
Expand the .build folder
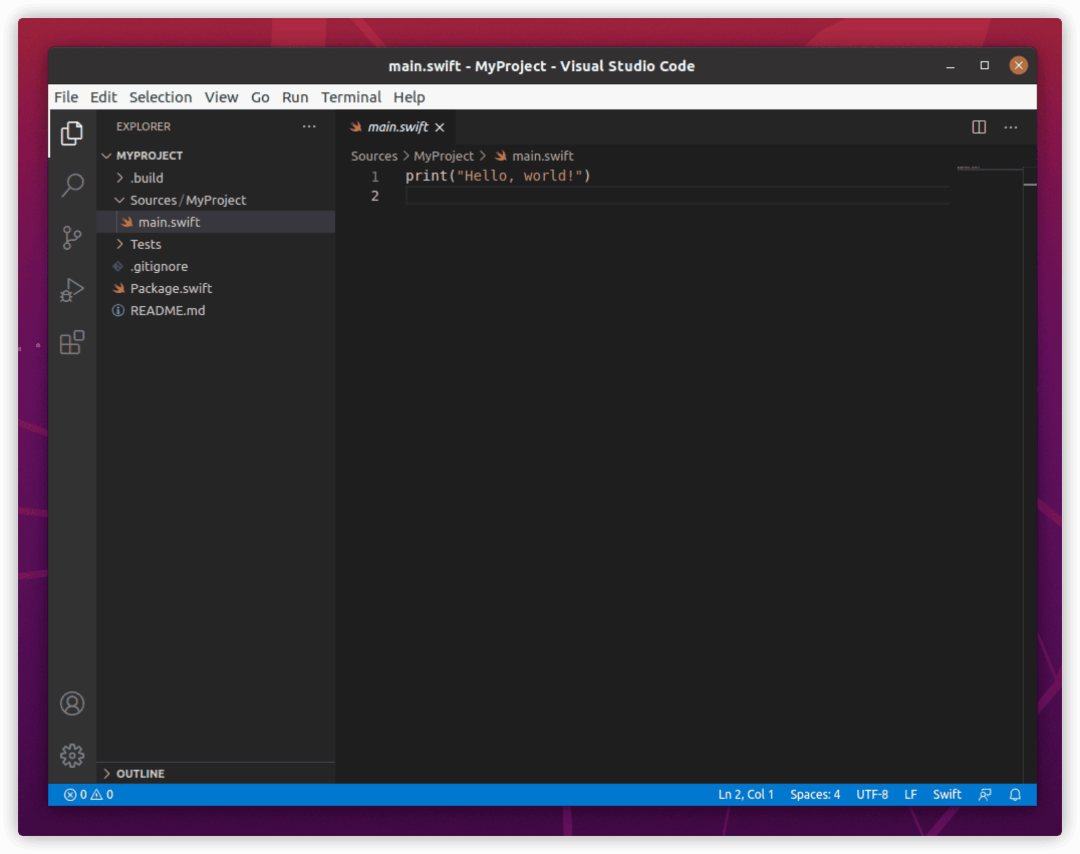click(146, 178)
